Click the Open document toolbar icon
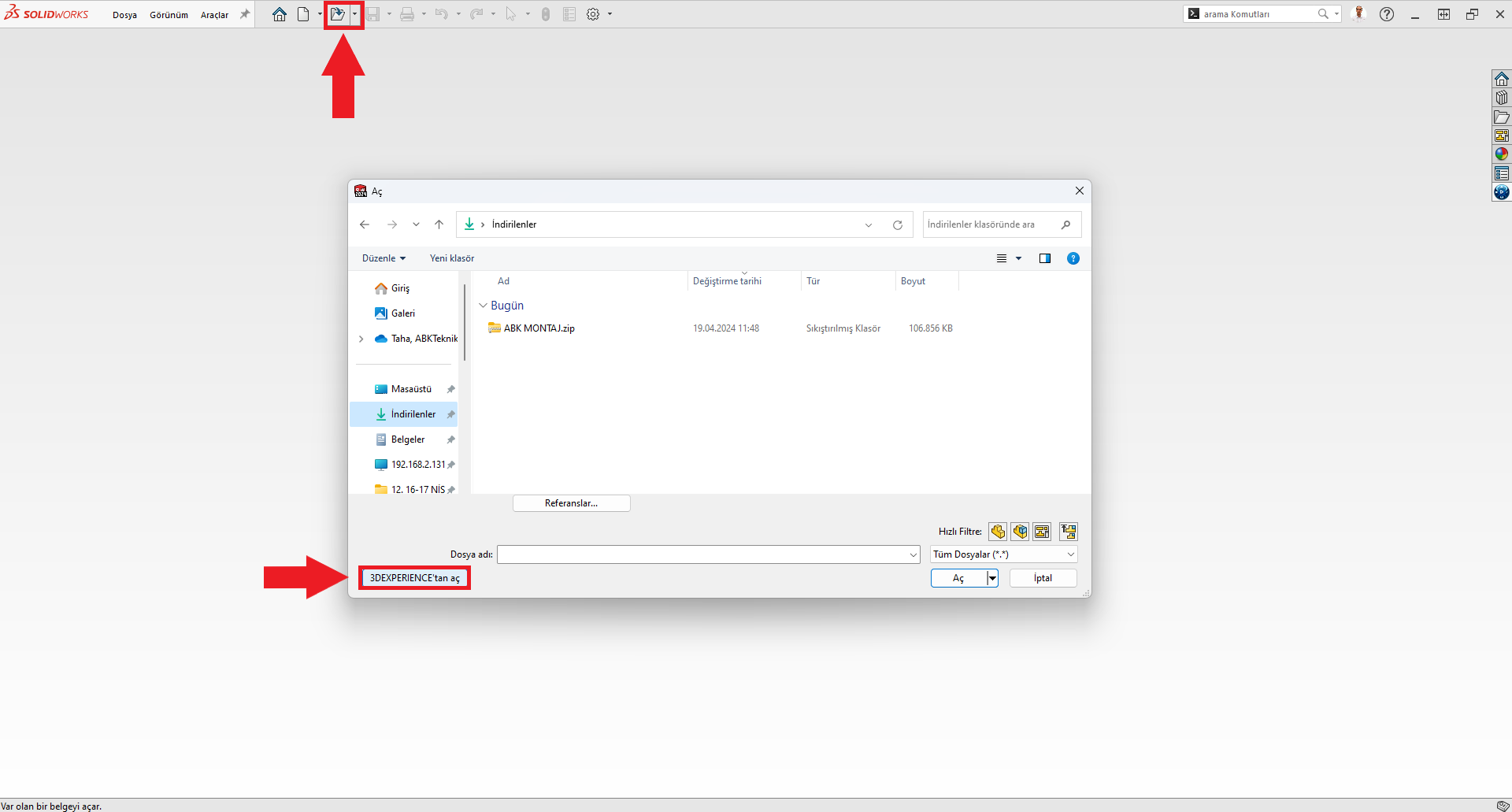 (x=337, y=14)
